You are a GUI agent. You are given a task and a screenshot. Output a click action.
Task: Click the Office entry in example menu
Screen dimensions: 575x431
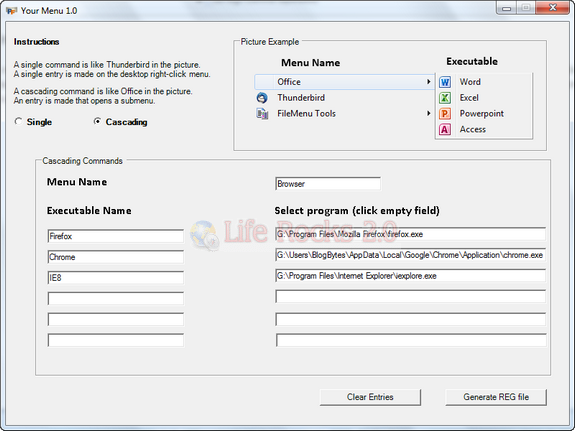click(x=344, y=82)
